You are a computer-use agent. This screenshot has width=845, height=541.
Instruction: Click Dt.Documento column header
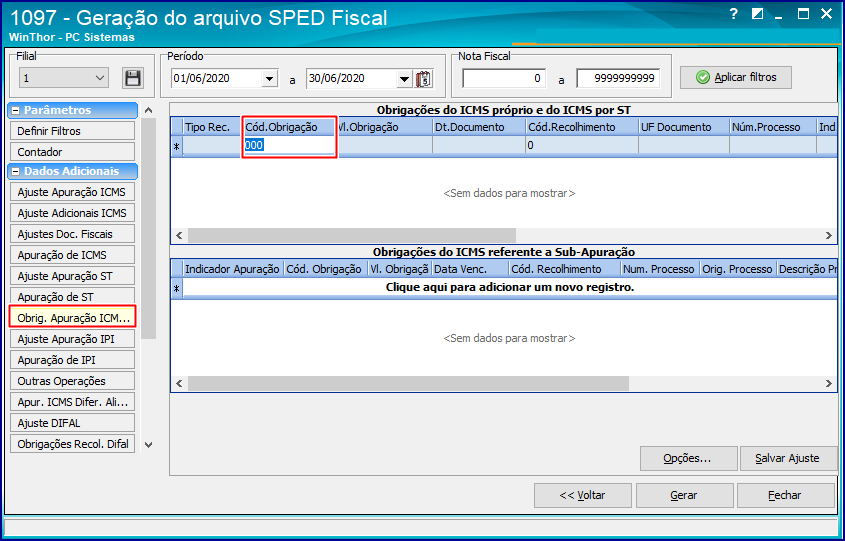(479, 127)
